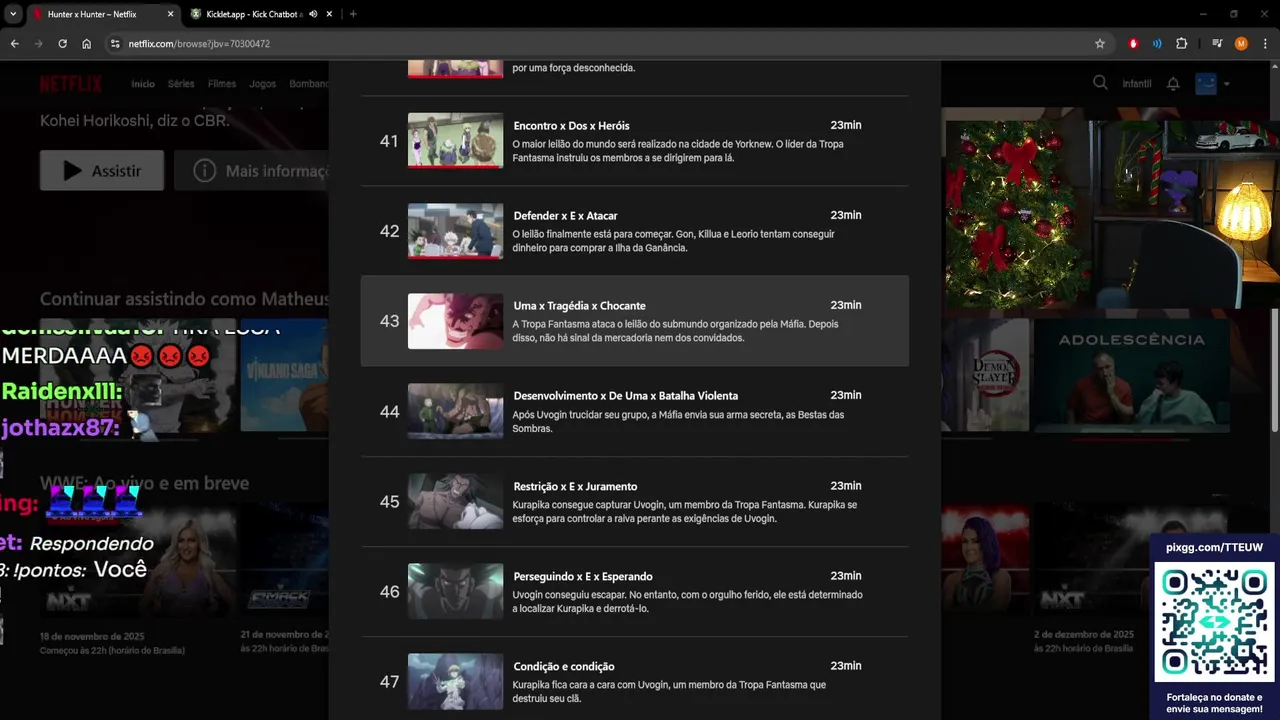1280x720 pixels.
Task: Click the Netflix logo
Action: [70, 84]
